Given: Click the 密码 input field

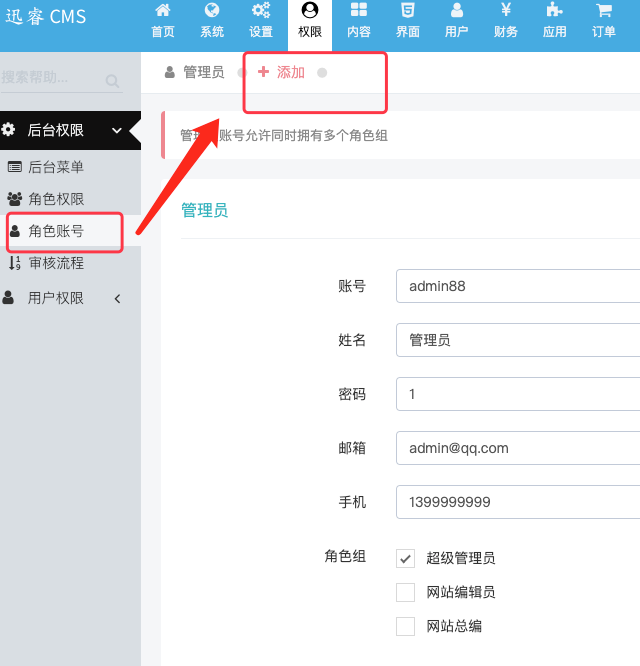Looking at the screenshot, I should click(x=518, y=394).
